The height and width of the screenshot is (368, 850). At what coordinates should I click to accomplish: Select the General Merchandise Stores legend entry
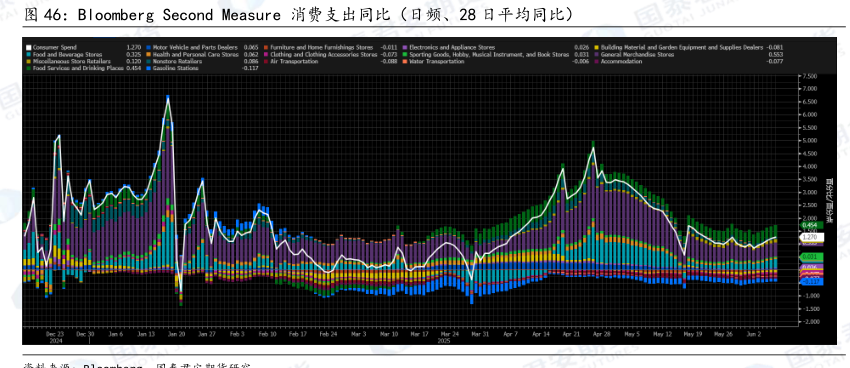click(x=638, y=55)
